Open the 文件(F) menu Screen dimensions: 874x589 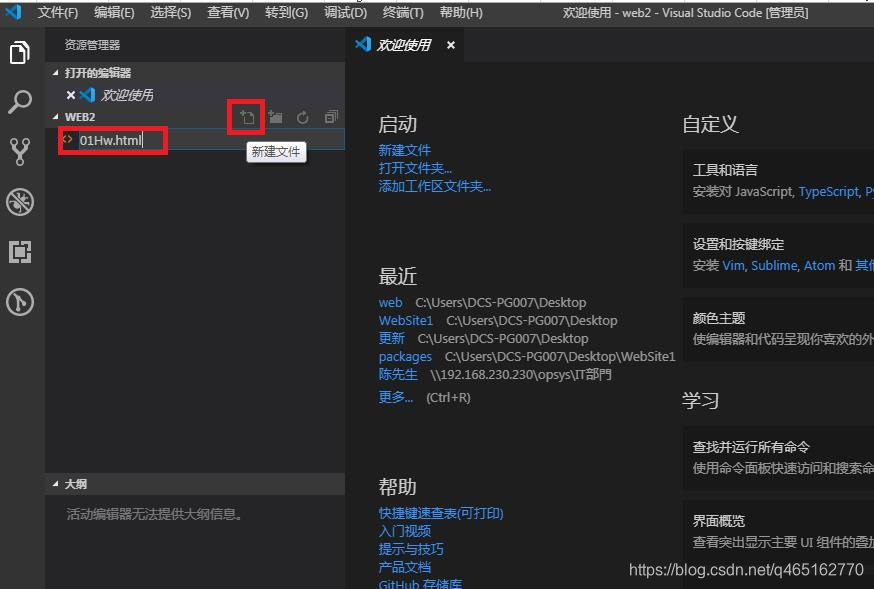(57, 13)
